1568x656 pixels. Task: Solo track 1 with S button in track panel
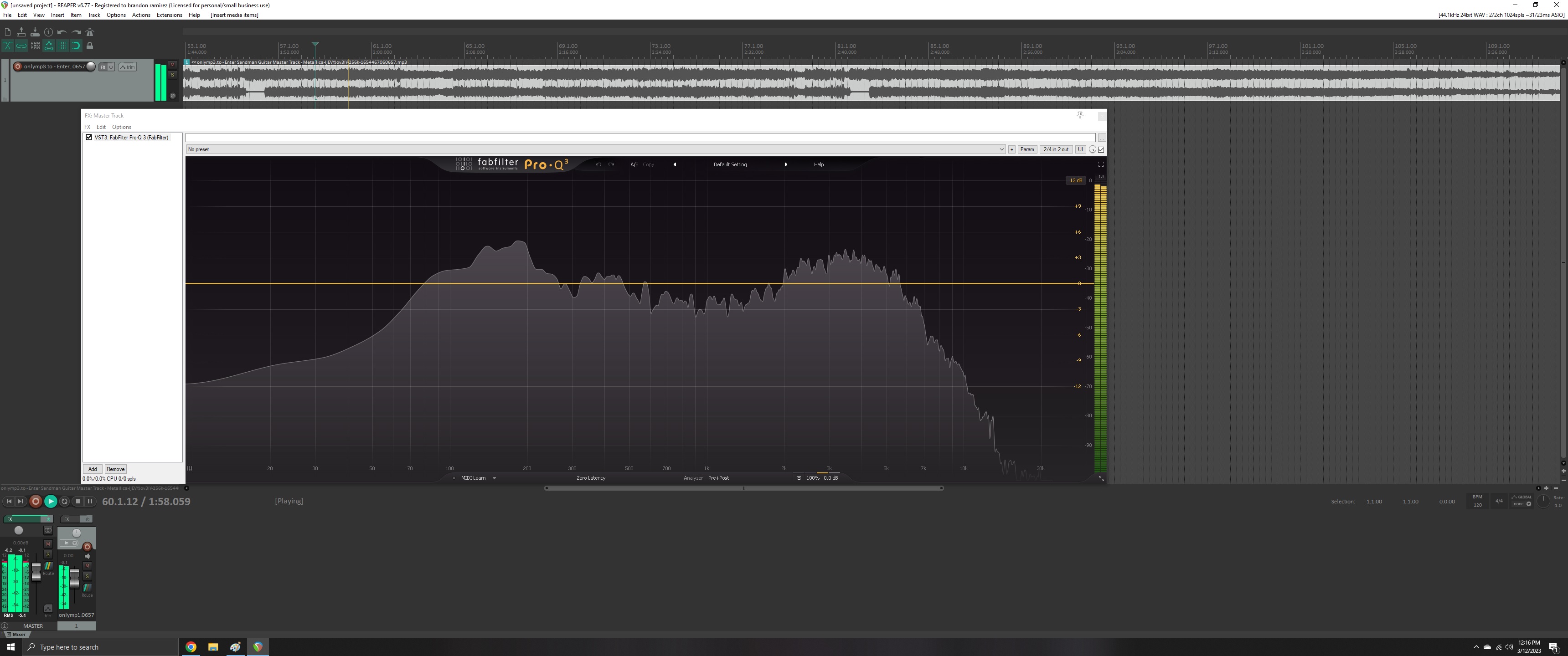172,75
